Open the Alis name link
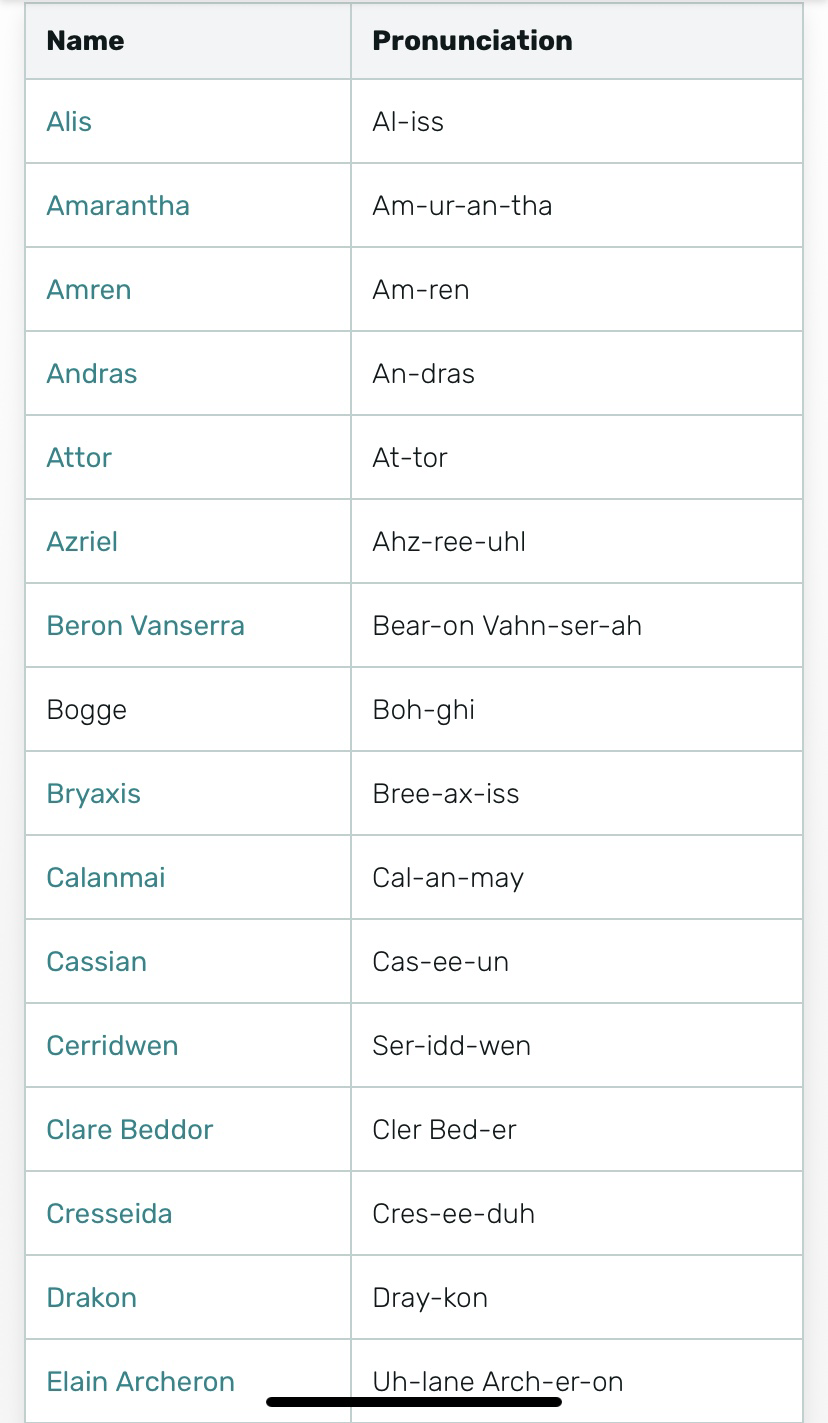This screenshot has height=1423, width=828. point(69,122)
